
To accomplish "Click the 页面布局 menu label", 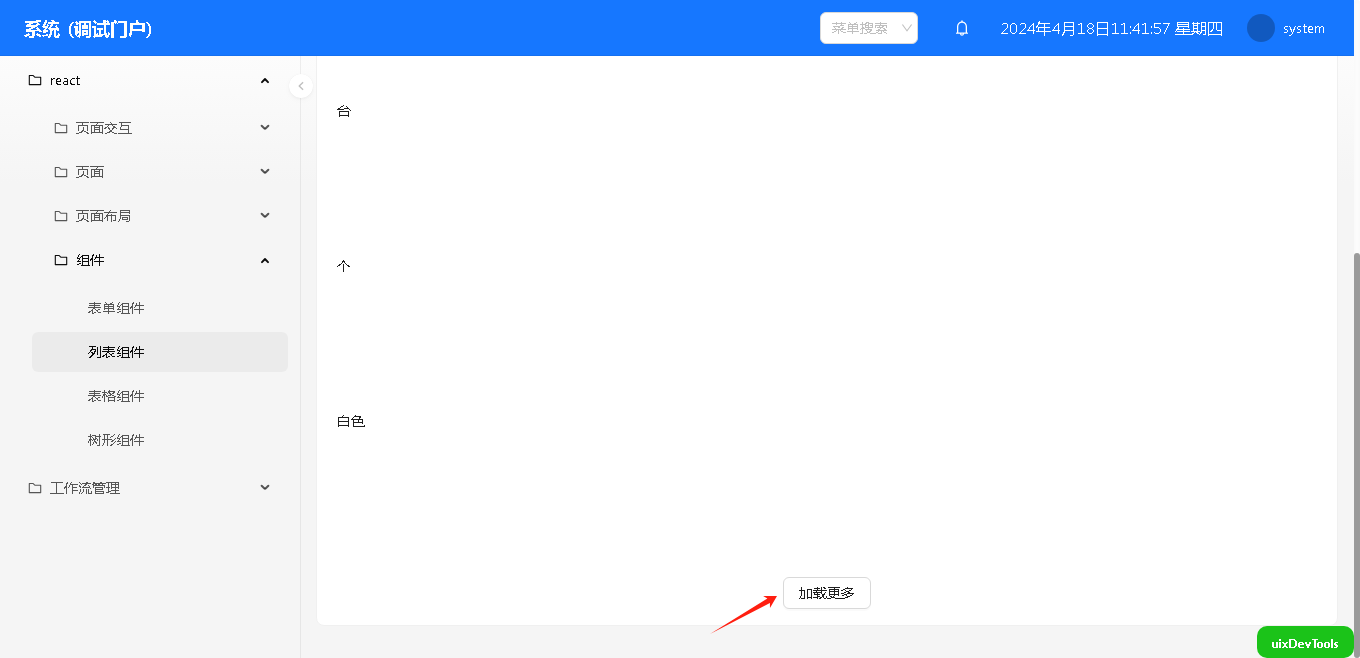I will [104, 216].
